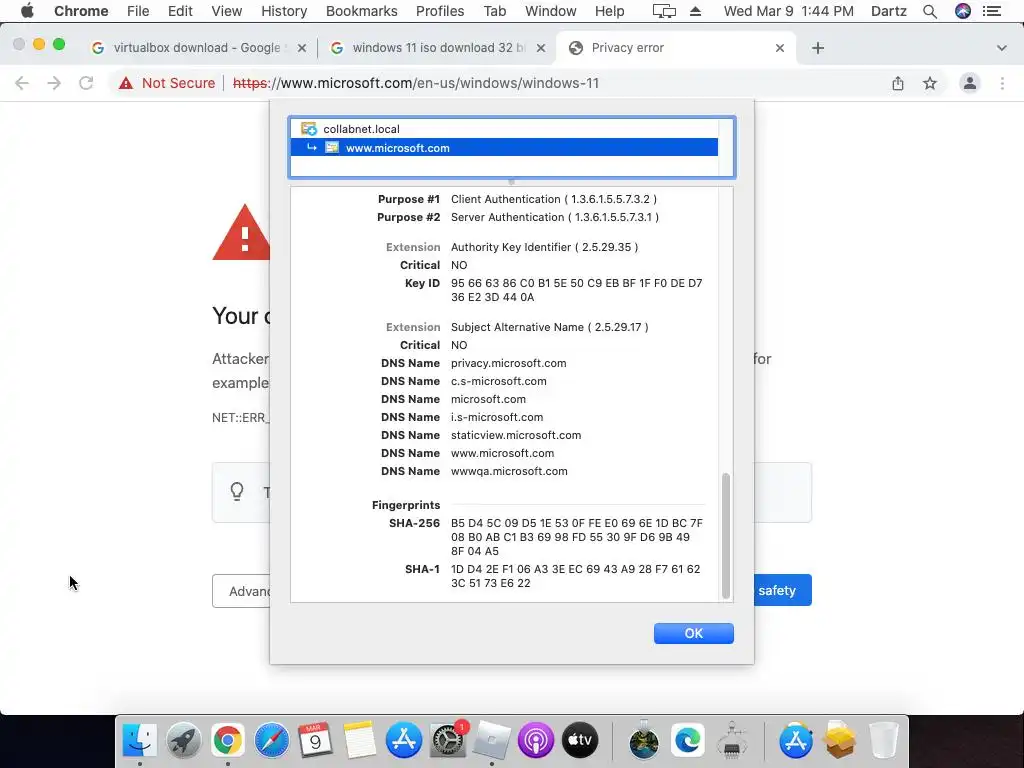
Task: Open Chrome's three-dot menu
Action: (x=1002, y=83)
